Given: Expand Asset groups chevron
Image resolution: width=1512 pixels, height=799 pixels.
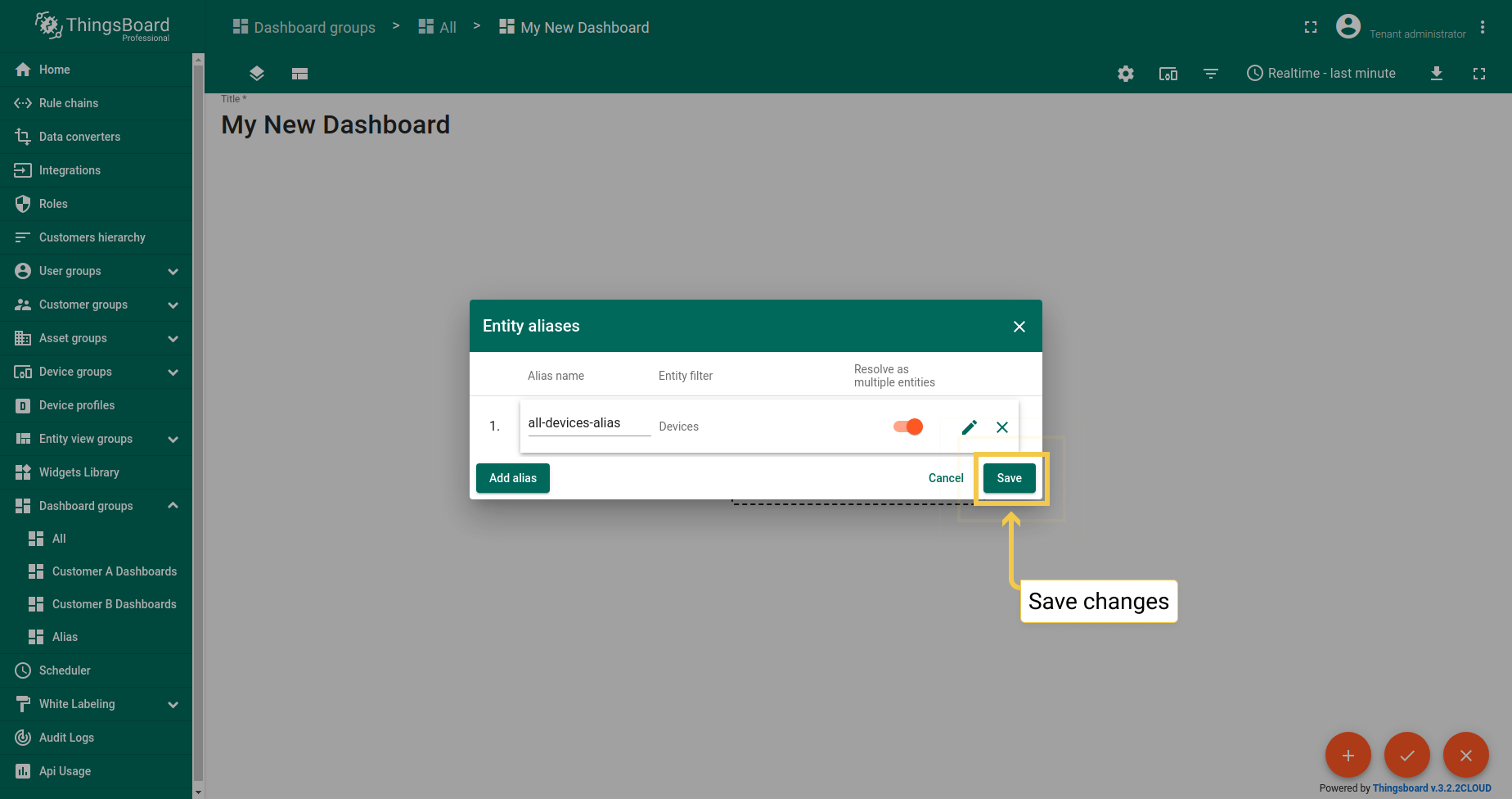Looking at the screenshot, I should (173, 338).
